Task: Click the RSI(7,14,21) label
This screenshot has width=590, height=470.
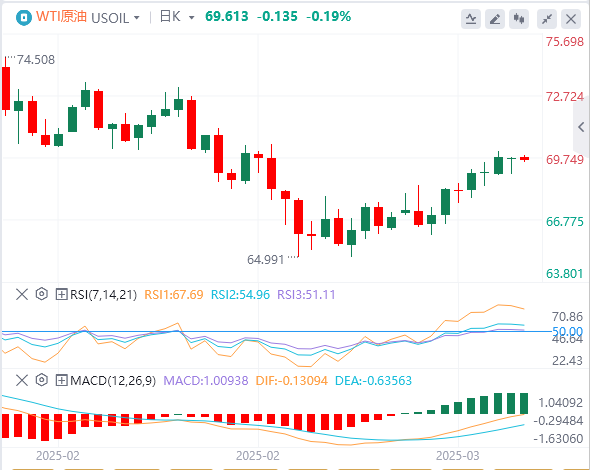Action: tap(103, 294)
